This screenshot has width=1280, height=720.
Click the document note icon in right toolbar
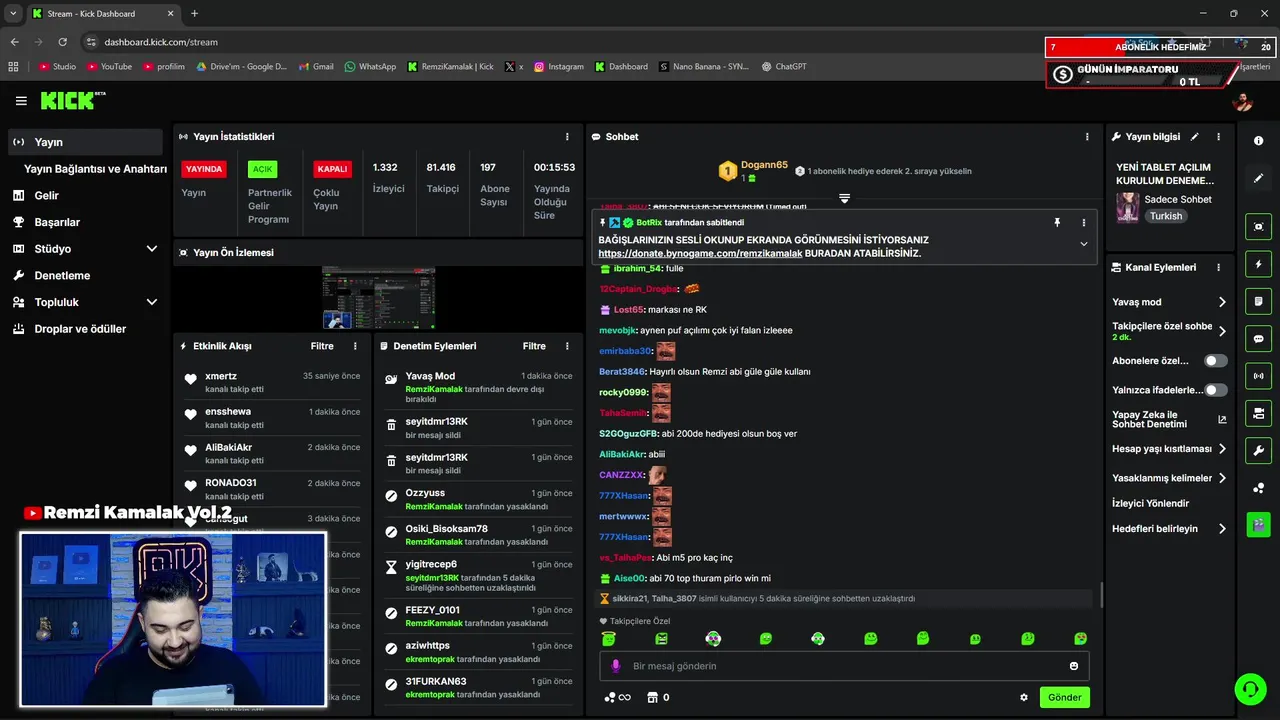[1258, 301]
